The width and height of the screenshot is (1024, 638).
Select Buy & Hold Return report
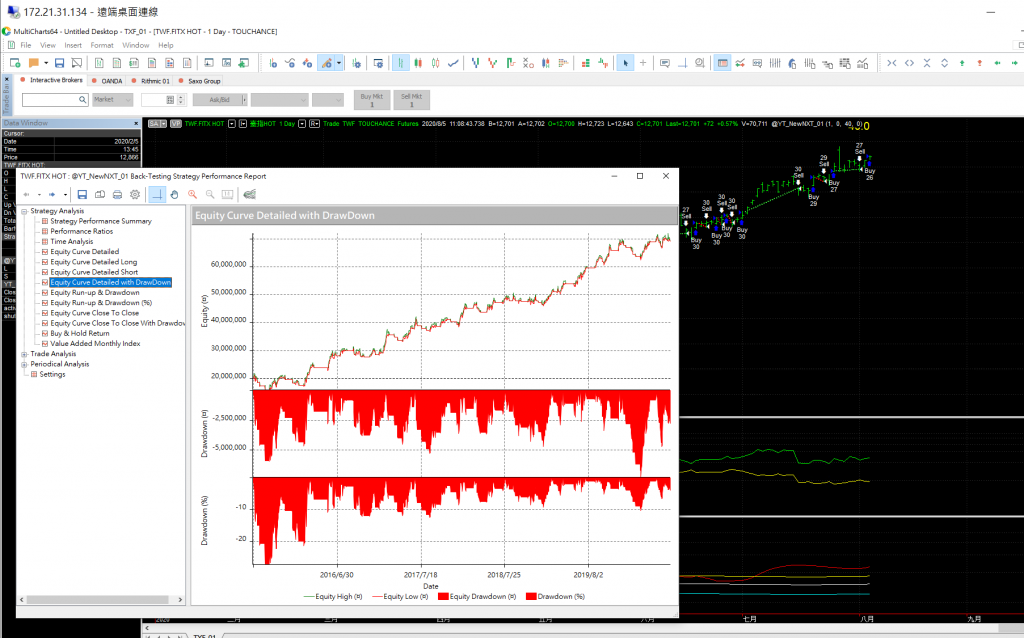pyautogui.click(x=79, y=333)
